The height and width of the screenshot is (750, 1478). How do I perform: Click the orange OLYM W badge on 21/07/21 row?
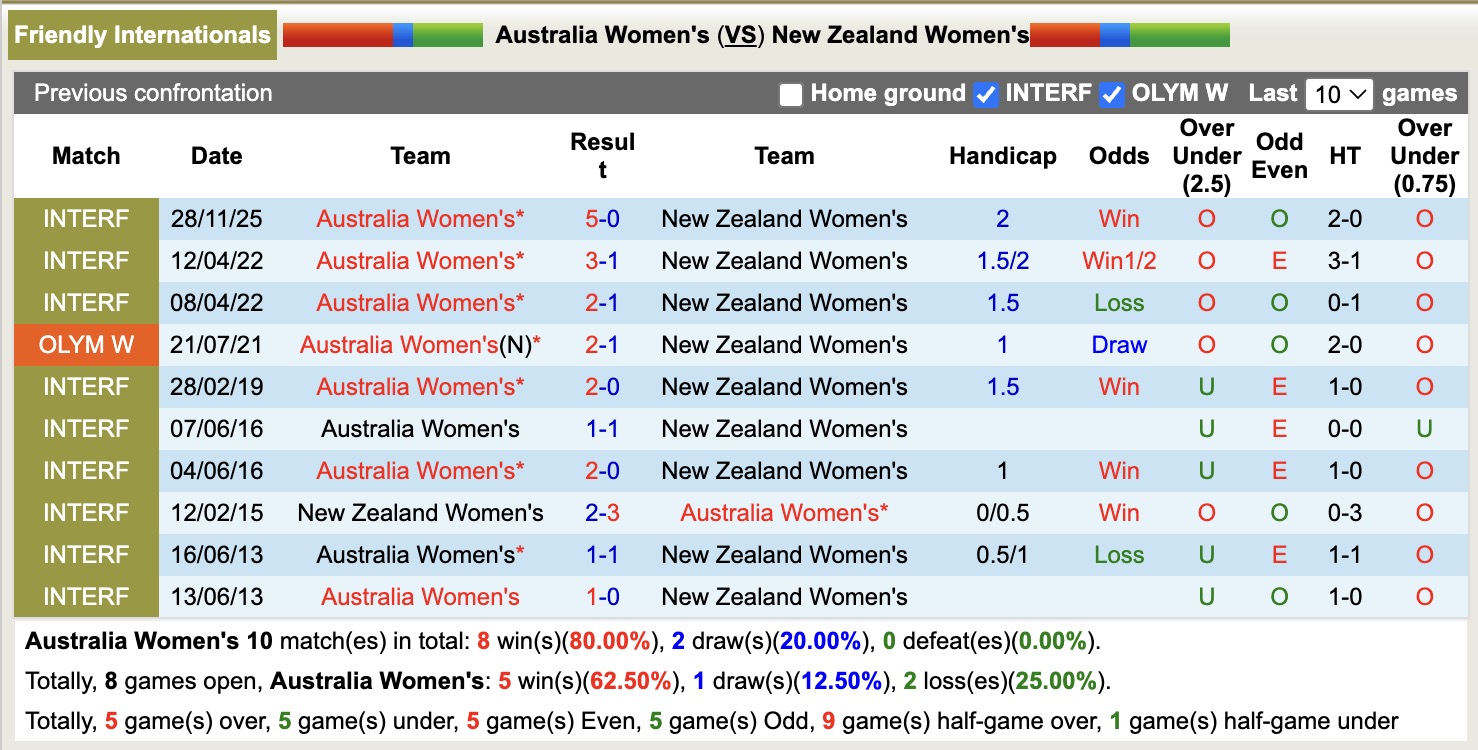(86, 344)
